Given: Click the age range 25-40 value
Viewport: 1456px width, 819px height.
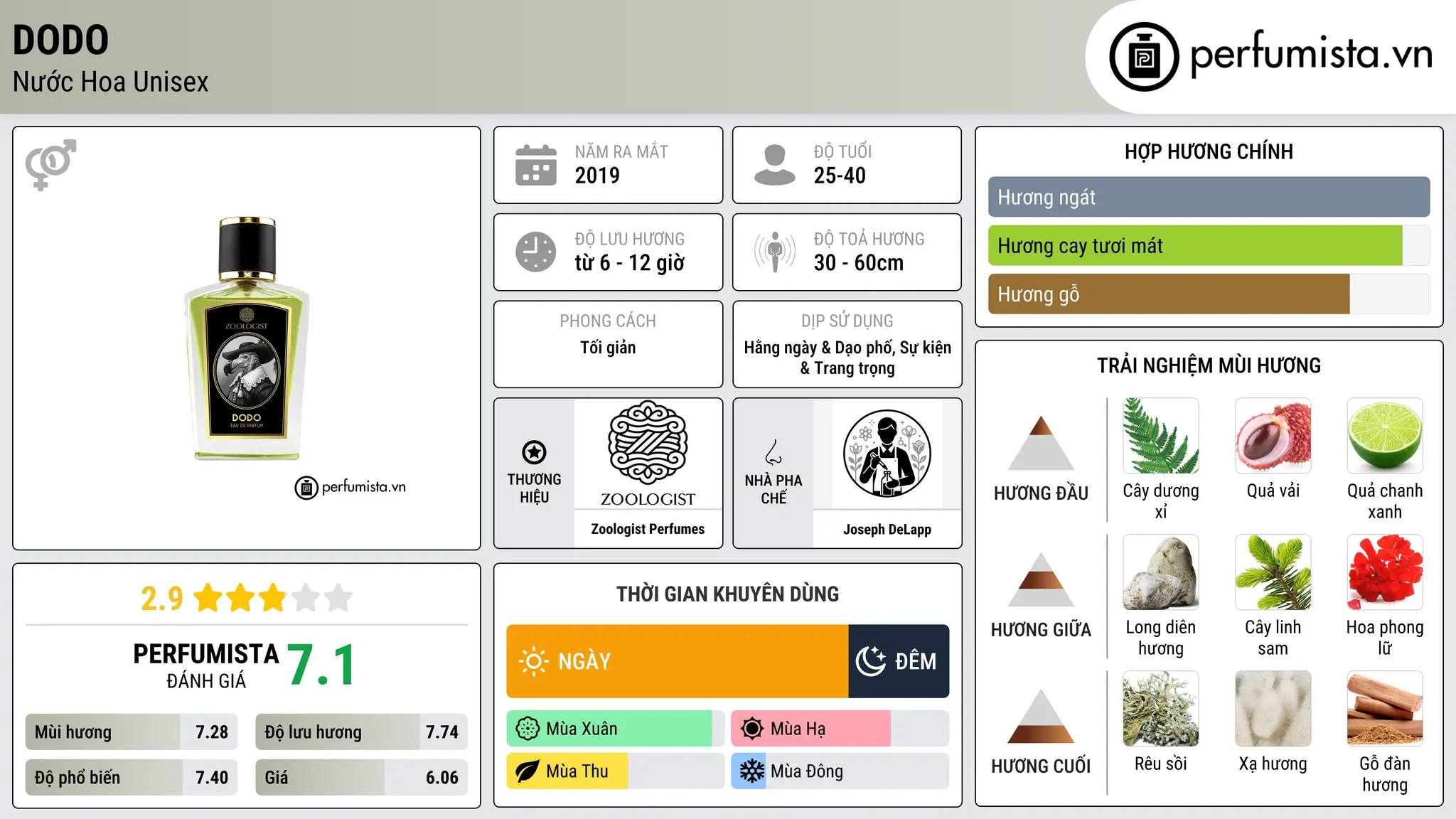Looking at the screenshot, I should (x=840, y=175).
